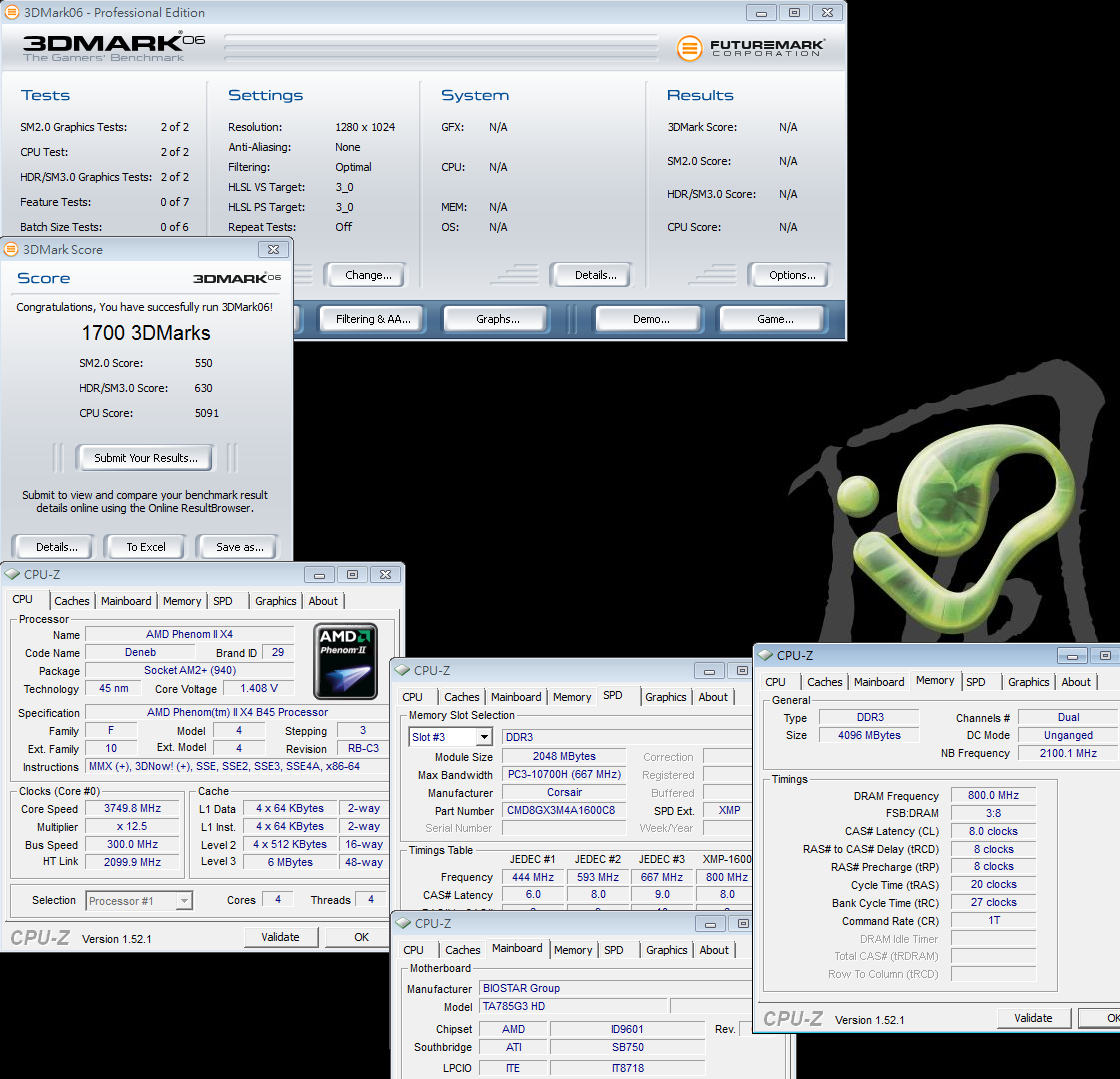Click the Specification AMD Phenom II X4 B45 field
1120x1079 pixels.
236,713
